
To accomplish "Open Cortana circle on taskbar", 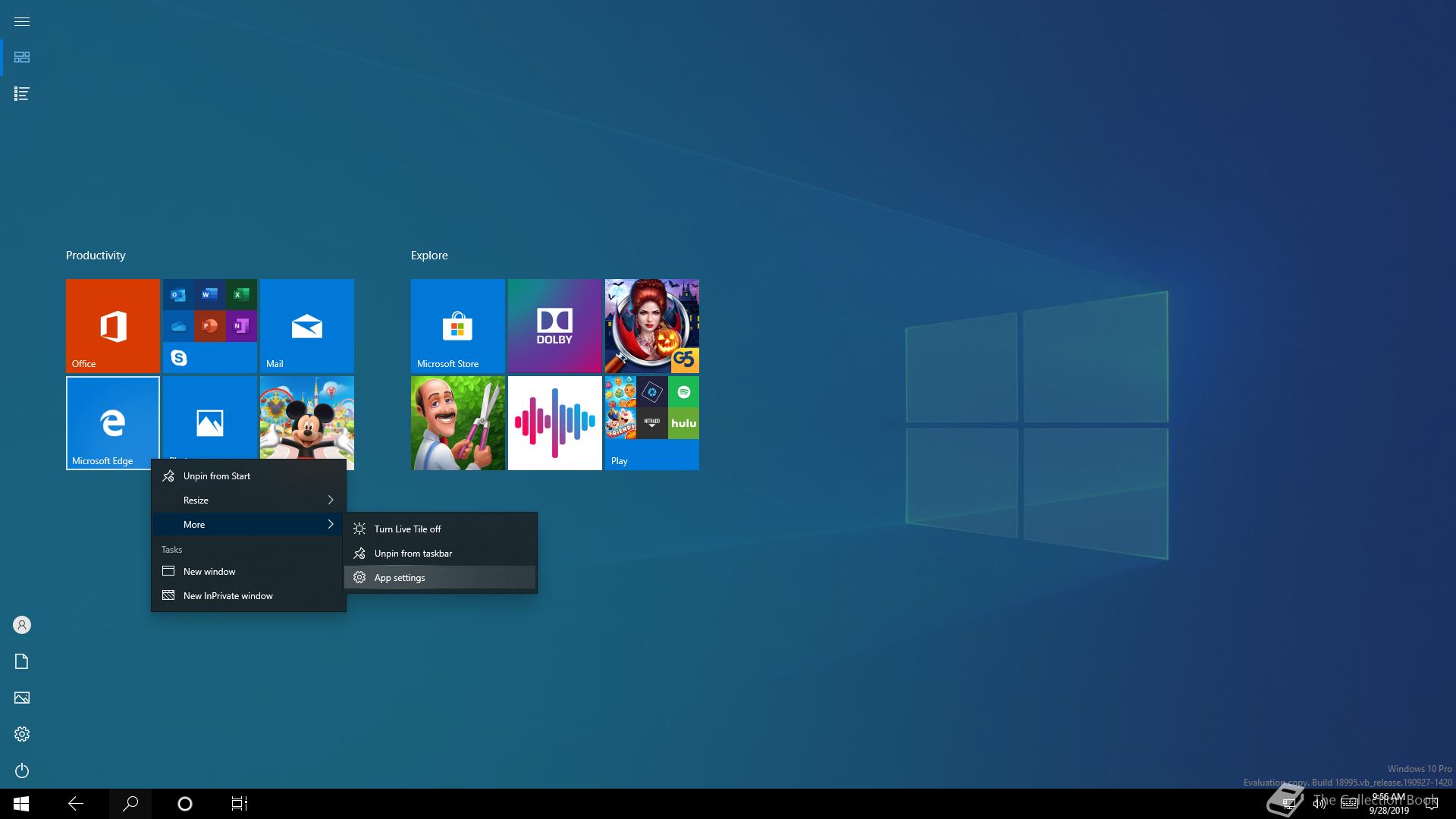I will click(185, 804).
